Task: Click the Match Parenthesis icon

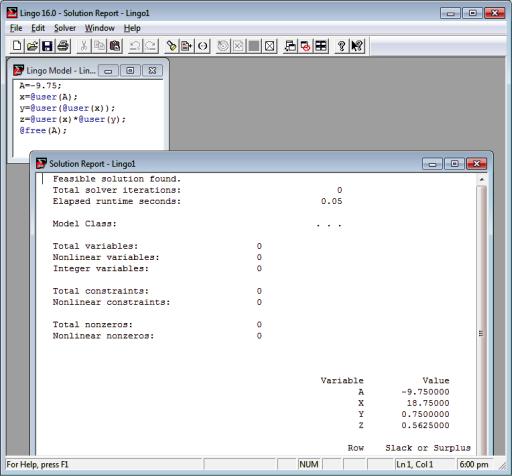Action: click(x=202, y=46)
